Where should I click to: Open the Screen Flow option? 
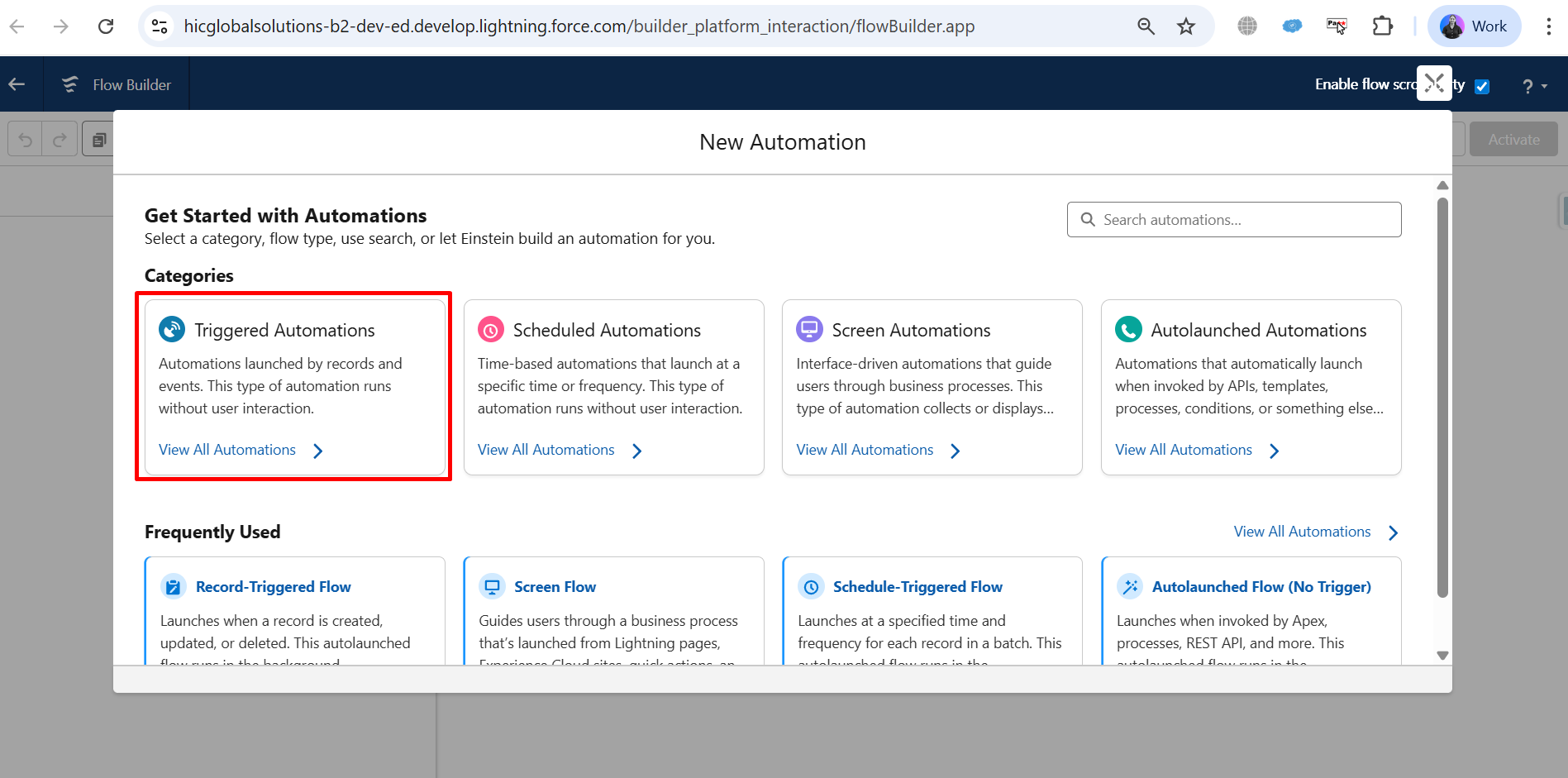555,587
